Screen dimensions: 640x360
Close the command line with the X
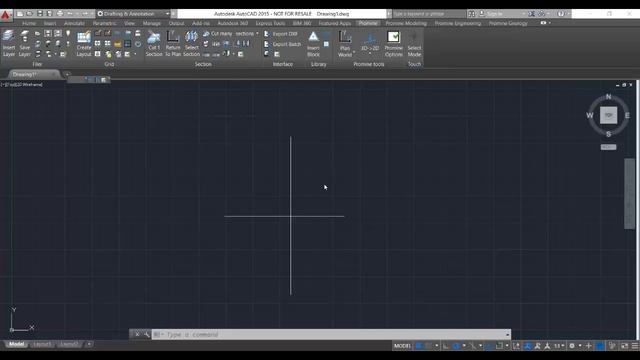pos(137,334)
